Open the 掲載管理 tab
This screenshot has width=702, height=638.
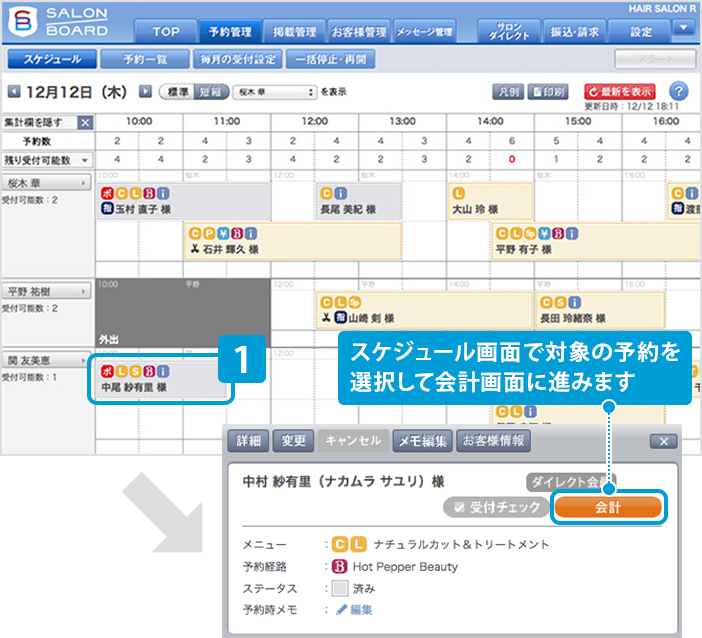coord(294,31)
